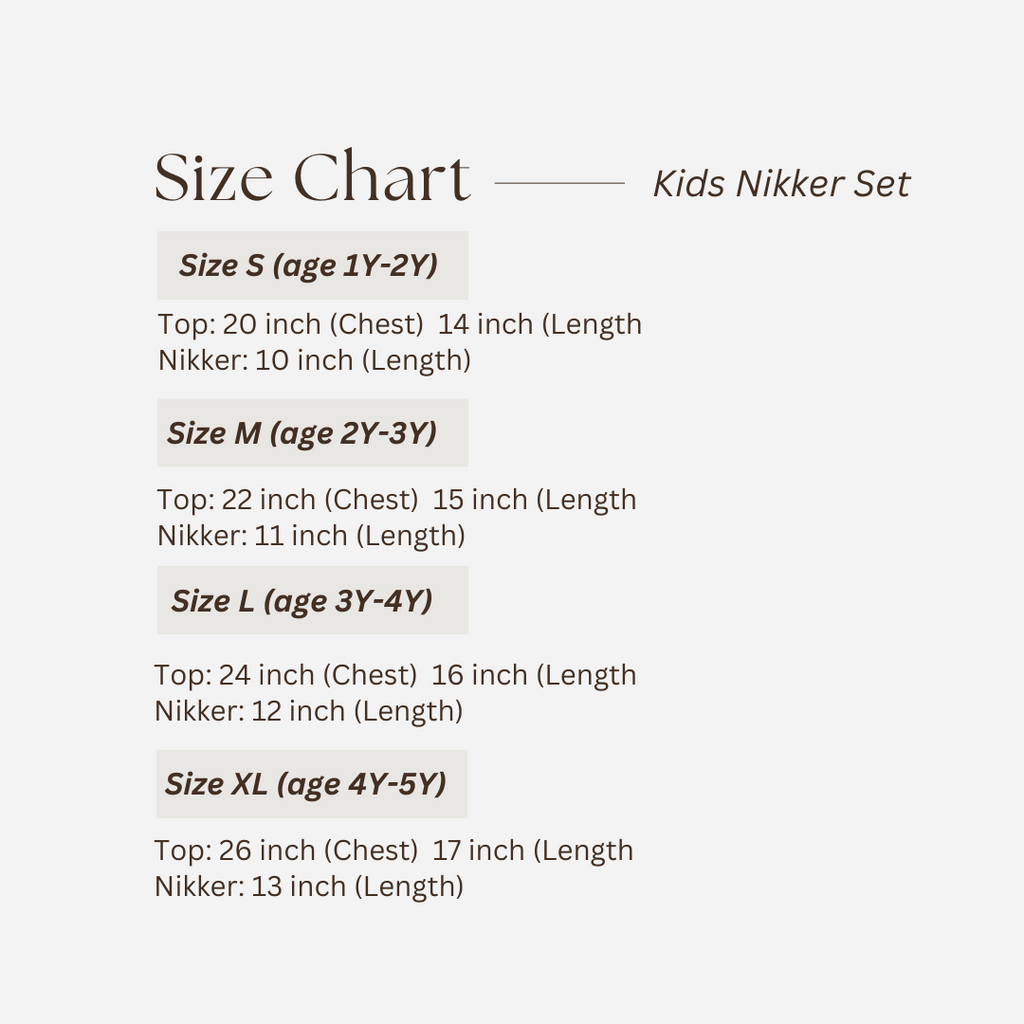
Task: Click the word 'Chart' in the main title
Action: [382, 179]
